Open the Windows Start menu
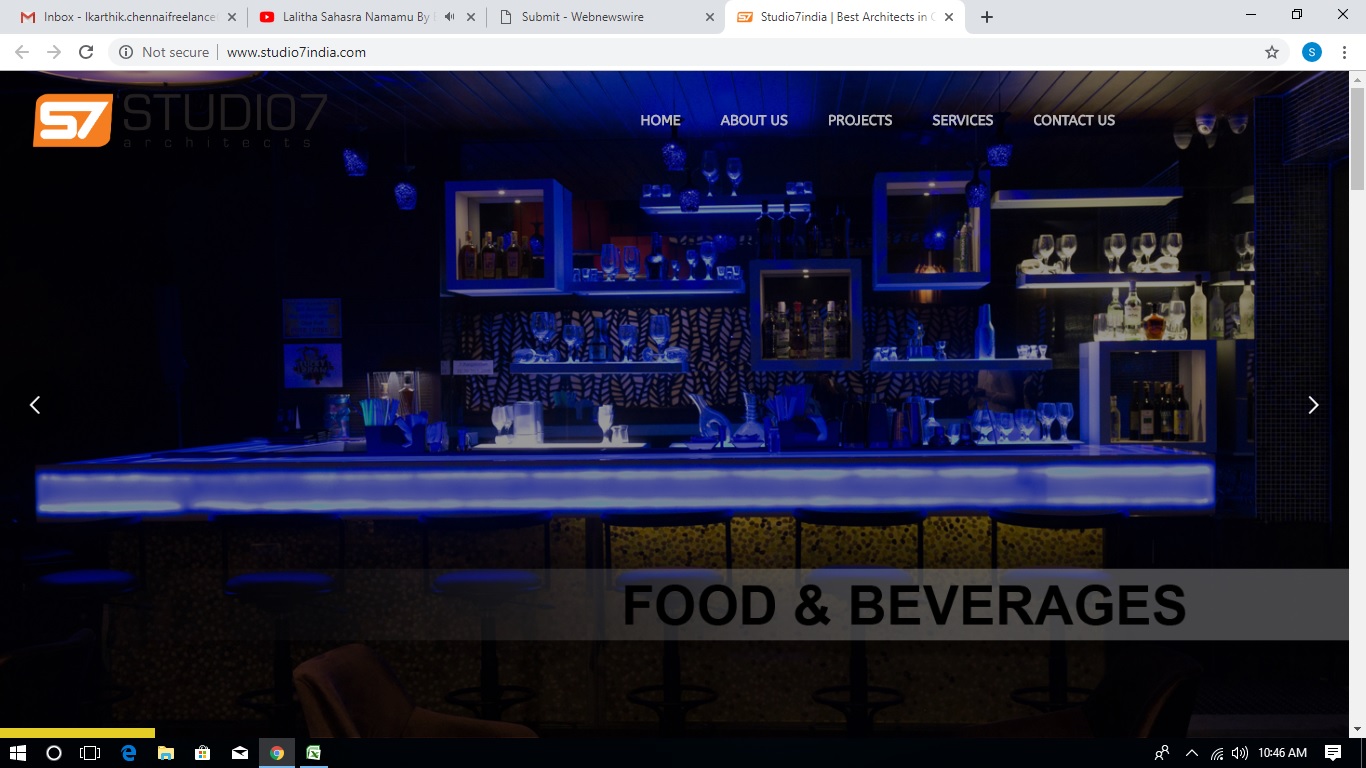Image resolution: width=1366 pixels, height=768 pixels. [17, 753]
